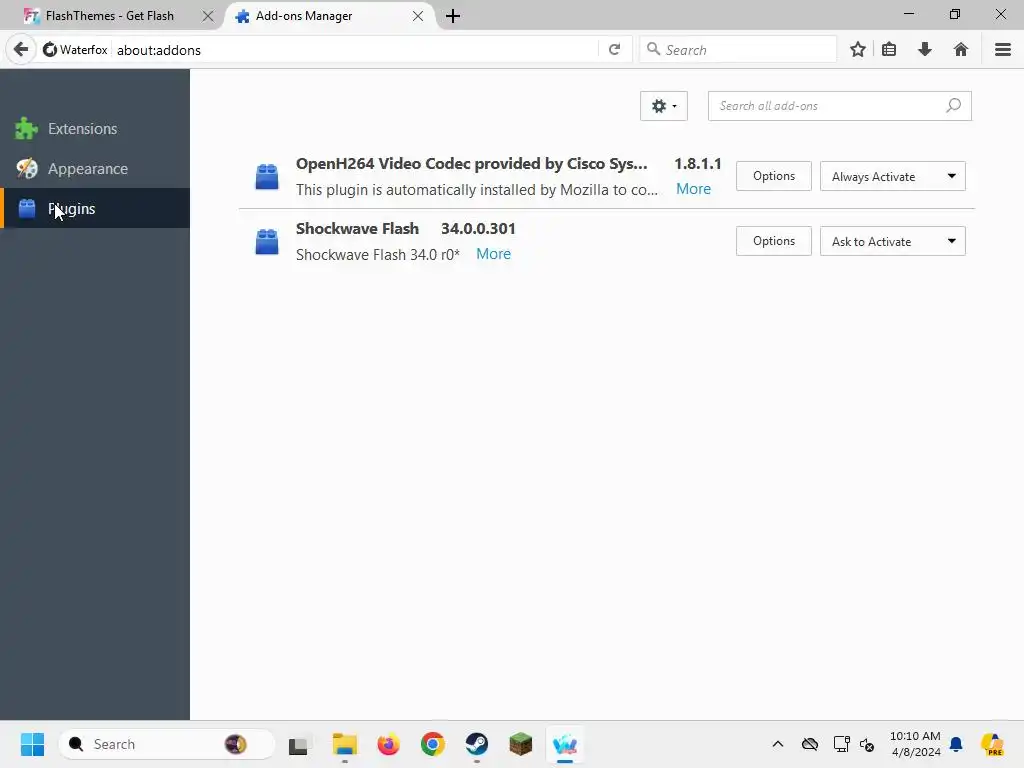Select OpenH264 Video Codec plugin title
This screenshot has height=768, width=1024.
point(472,164)
